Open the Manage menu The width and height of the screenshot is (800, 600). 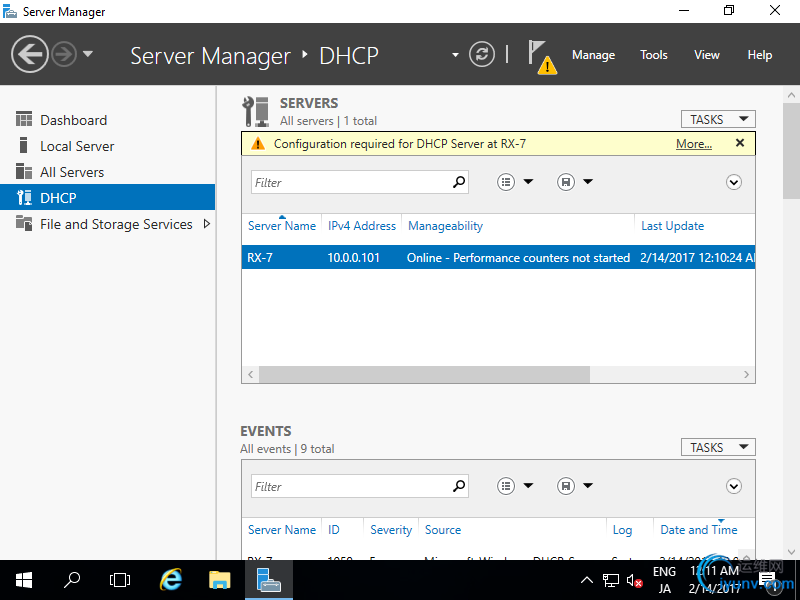pyautogui.click(x=593, y=55)
